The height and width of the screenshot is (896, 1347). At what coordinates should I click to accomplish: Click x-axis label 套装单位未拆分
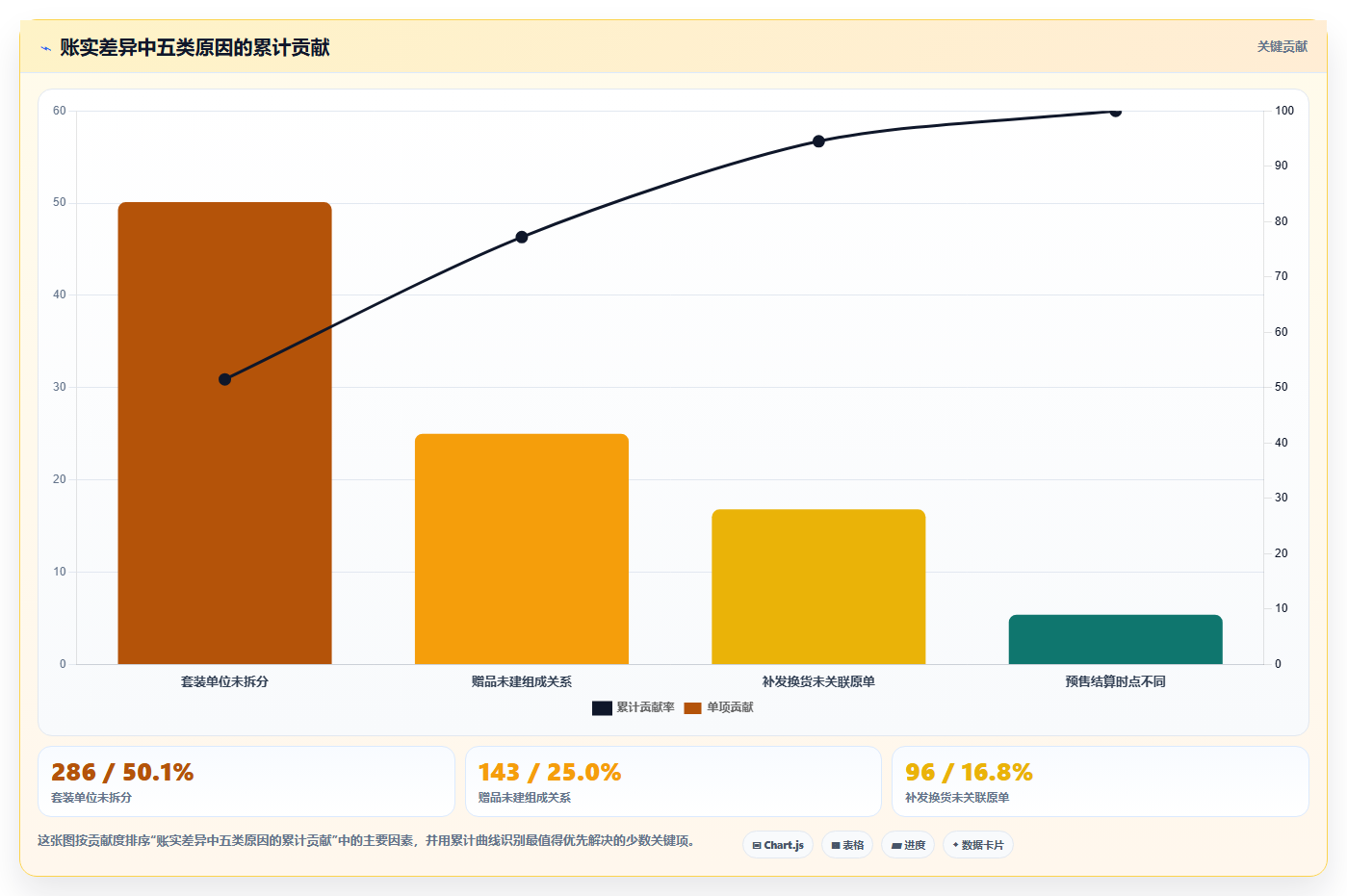224,681
